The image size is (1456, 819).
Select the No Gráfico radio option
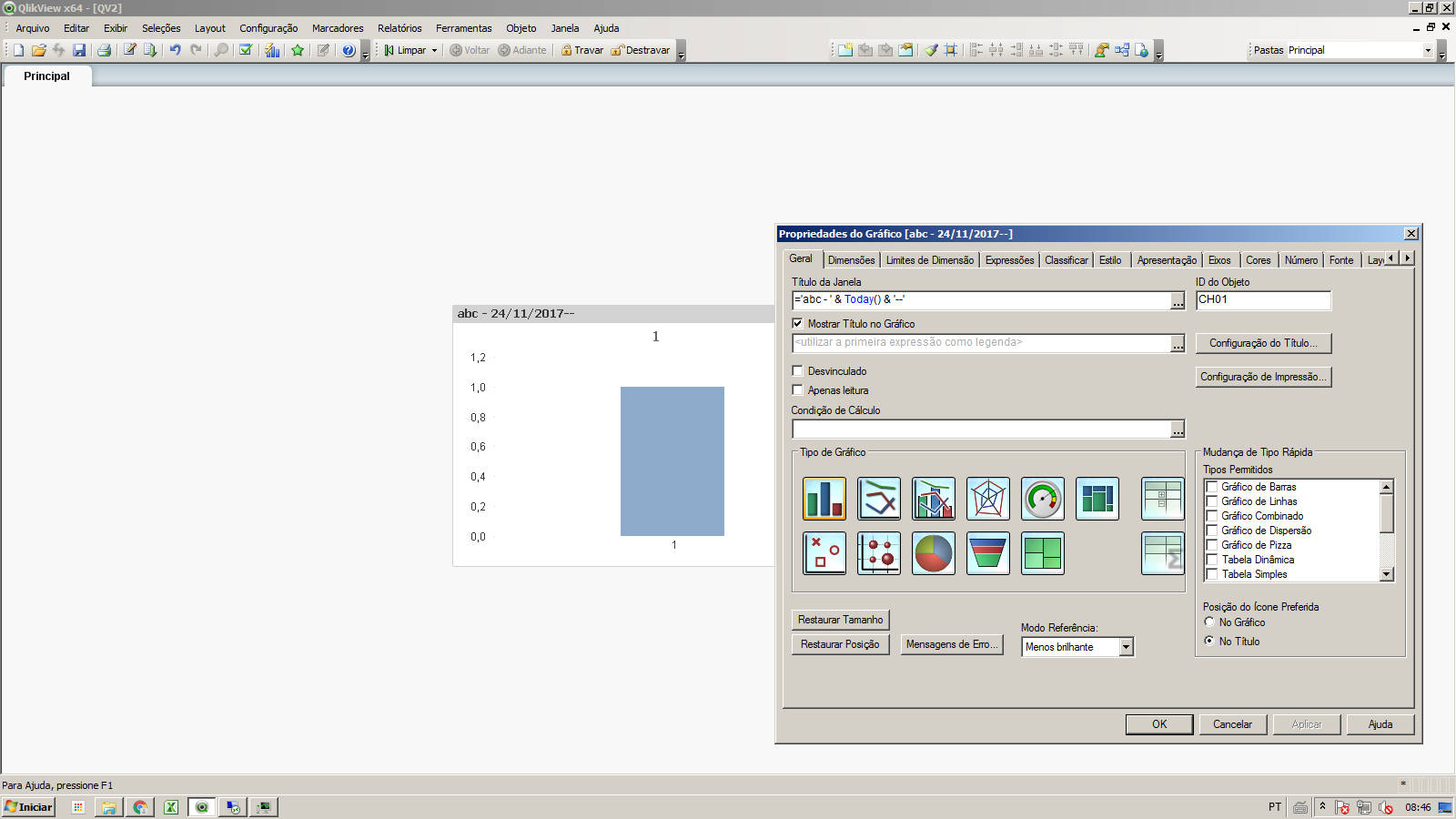click(1209, 622)
